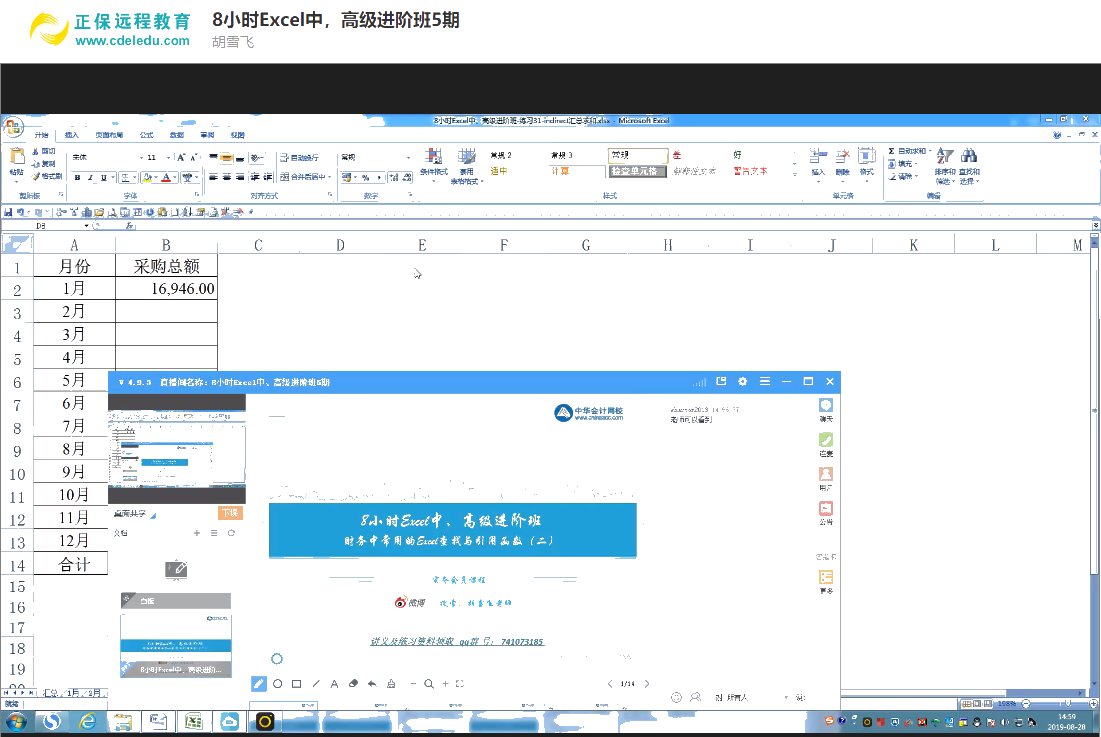Click the Windows Start button

[15, 722]
